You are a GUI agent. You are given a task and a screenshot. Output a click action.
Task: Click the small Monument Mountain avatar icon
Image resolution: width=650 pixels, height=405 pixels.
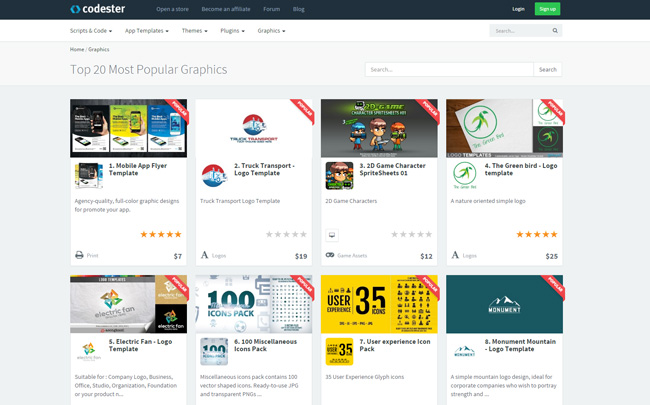coord(465,352)
